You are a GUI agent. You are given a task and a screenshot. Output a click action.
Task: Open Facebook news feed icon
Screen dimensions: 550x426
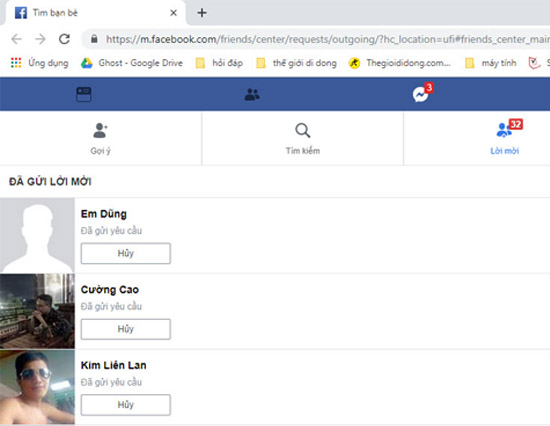point(84,94)
